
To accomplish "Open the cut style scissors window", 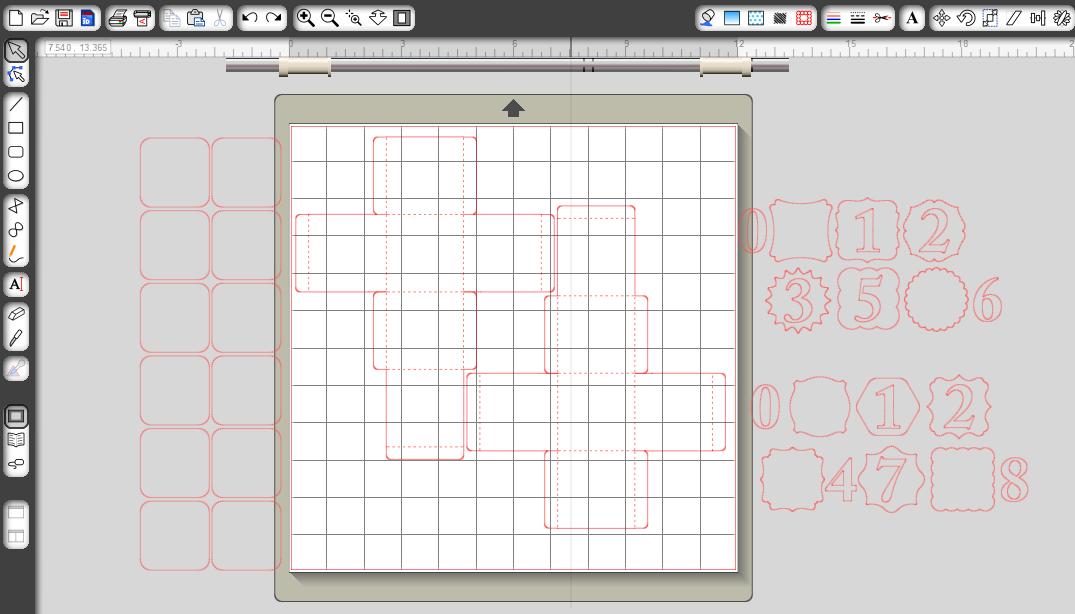I will tap(882, 18).
